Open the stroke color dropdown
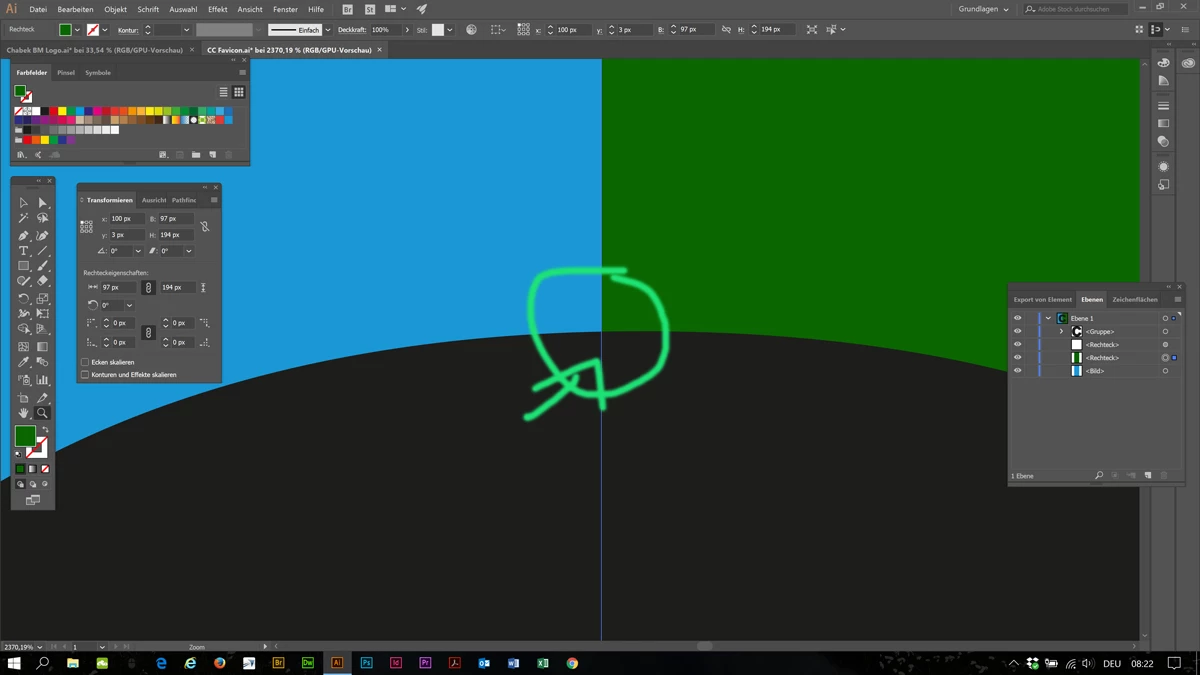This screenshot has height=675, width=1200. [x=105, y=30]
